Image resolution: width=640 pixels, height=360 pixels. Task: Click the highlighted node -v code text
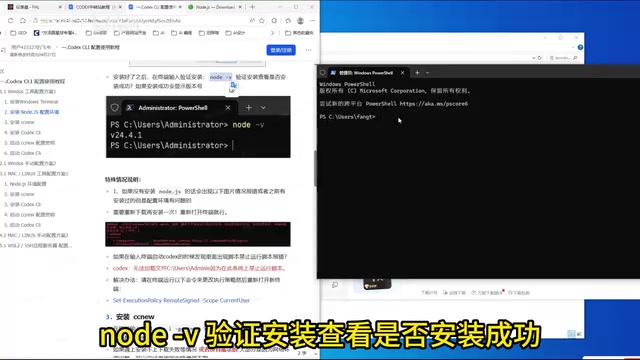click(221, 77)
